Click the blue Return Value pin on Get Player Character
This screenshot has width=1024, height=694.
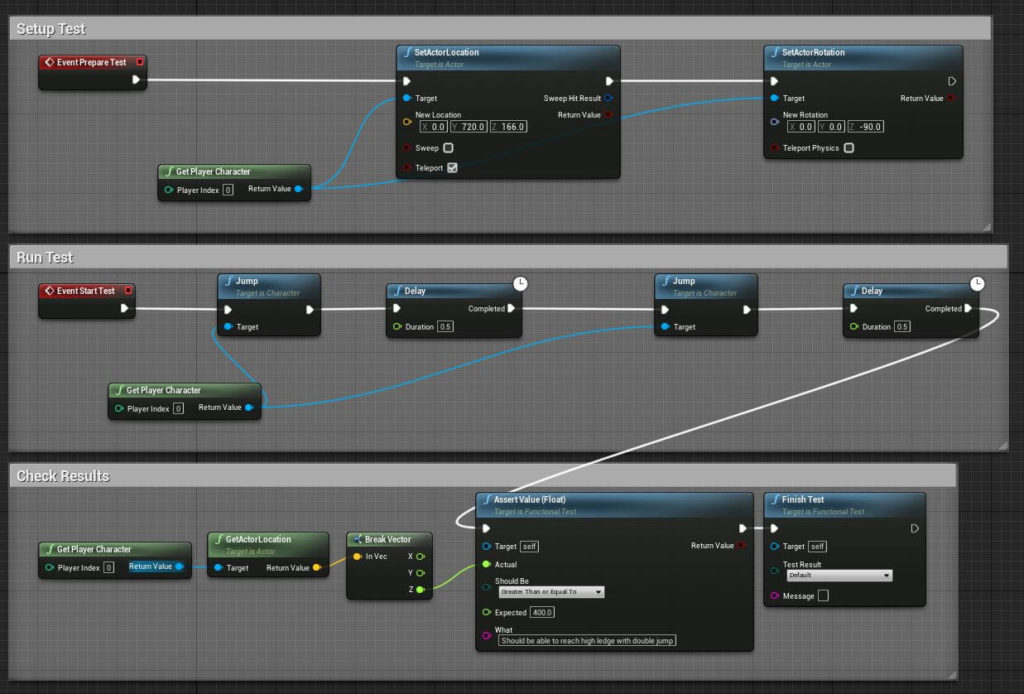point(298,188)
